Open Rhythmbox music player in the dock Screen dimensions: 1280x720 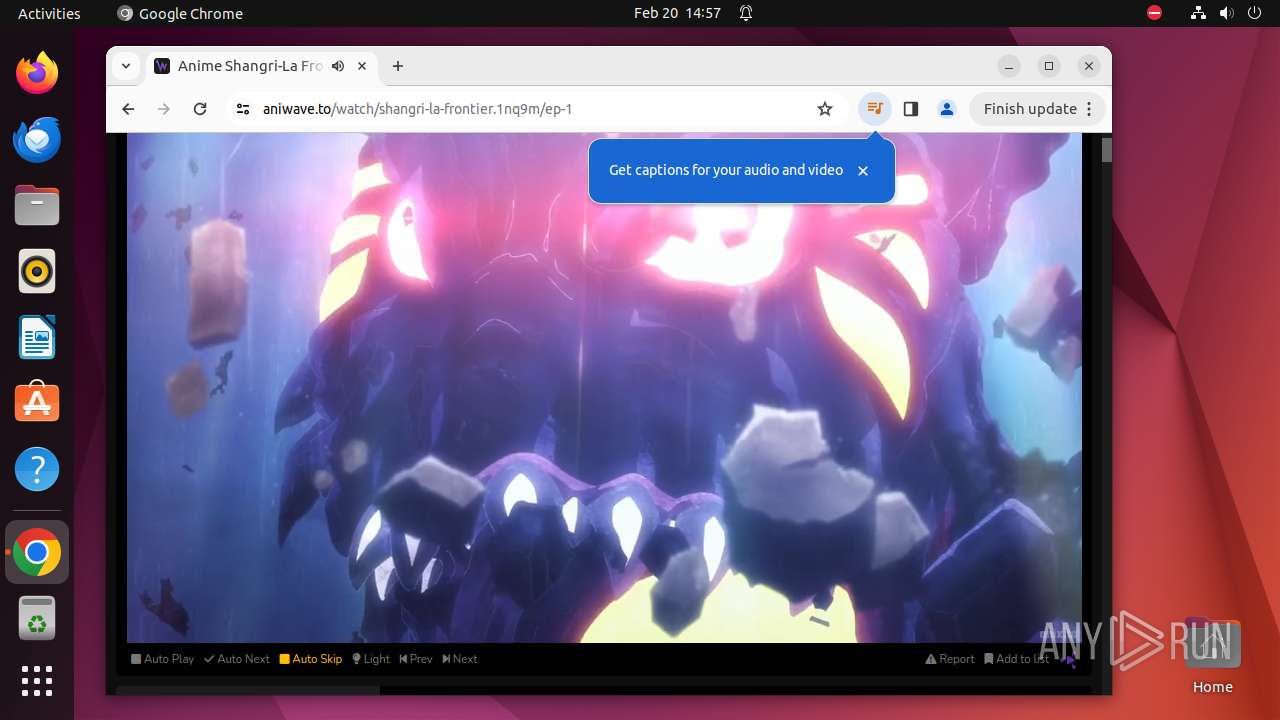37,272
